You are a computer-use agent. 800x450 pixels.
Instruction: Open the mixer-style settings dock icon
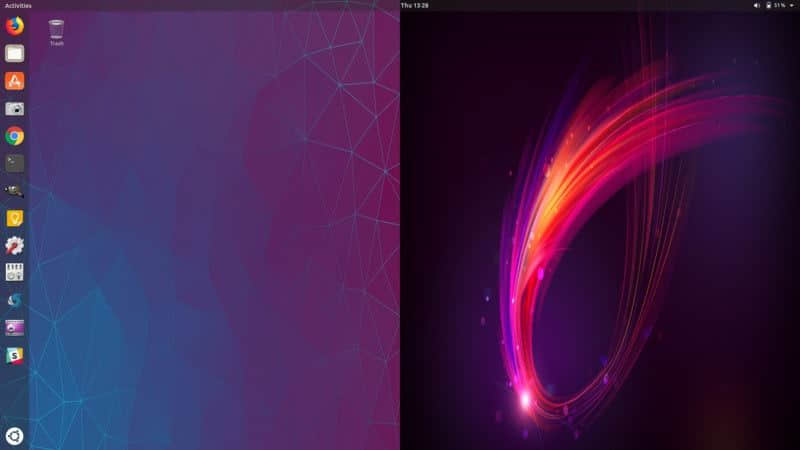click(14, 272)
